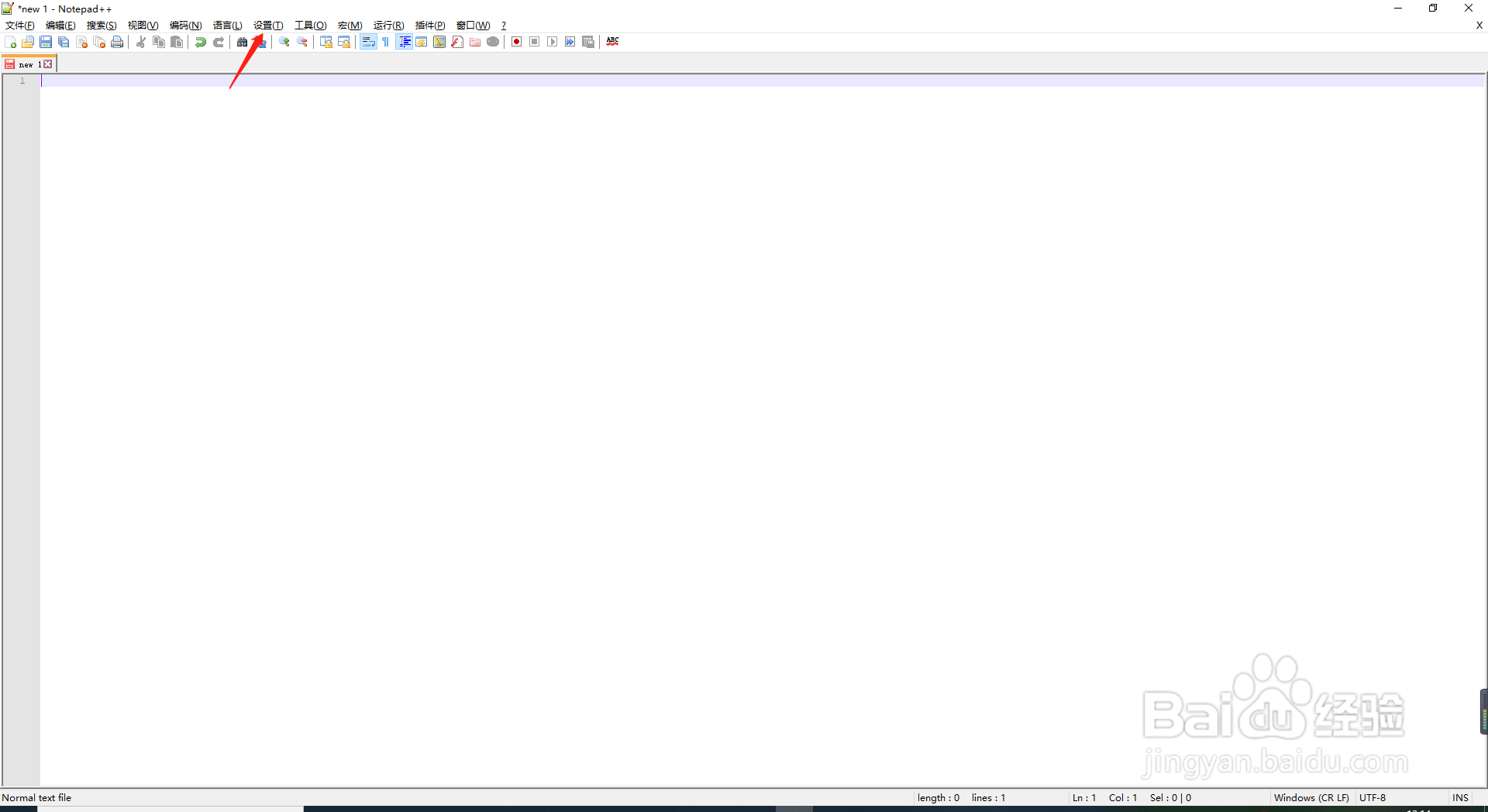This screenshot has height=812, width=1488.
Task: Click into the editor on line 1
Action: [x=763, y=81]
